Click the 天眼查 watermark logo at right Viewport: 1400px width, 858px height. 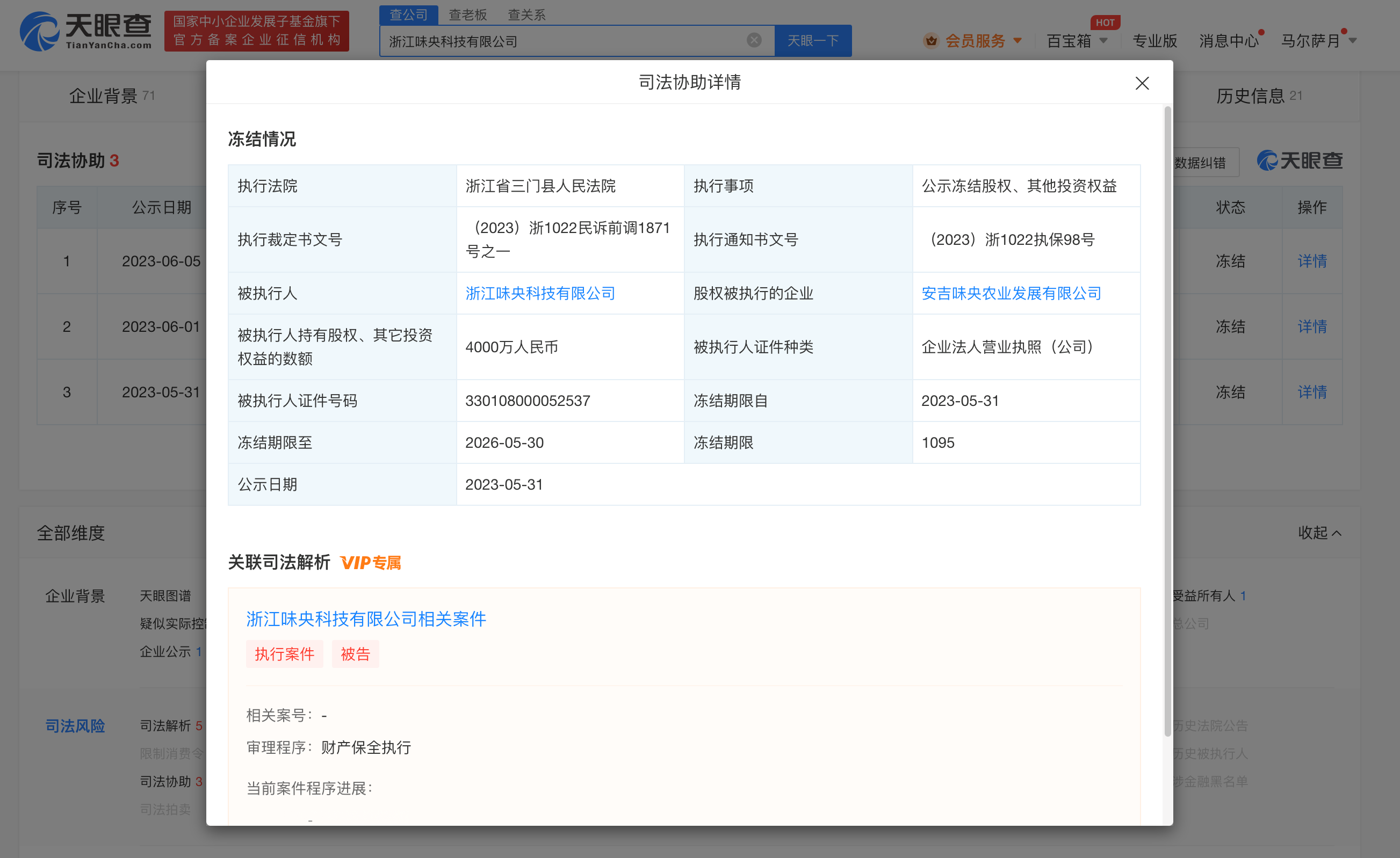pos(1300,161)
